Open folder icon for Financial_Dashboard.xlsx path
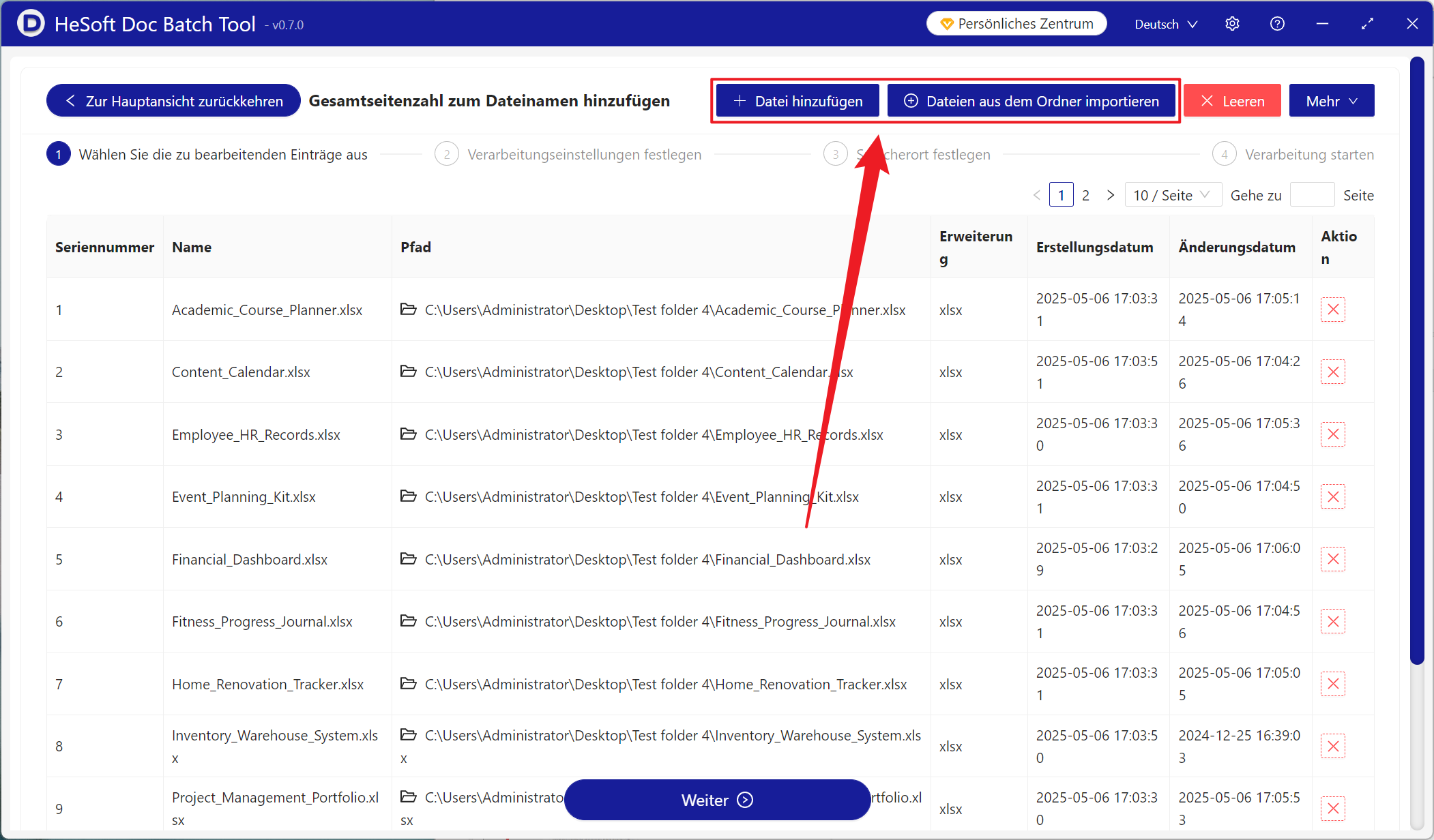1434x840 pixels. (408, 559)
